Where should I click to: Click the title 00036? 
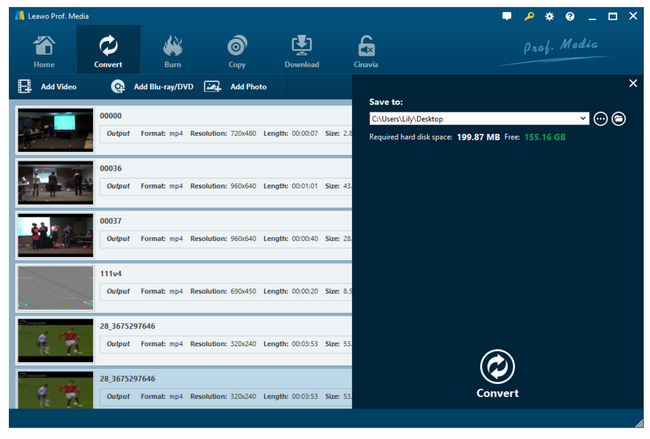[111, 168]
